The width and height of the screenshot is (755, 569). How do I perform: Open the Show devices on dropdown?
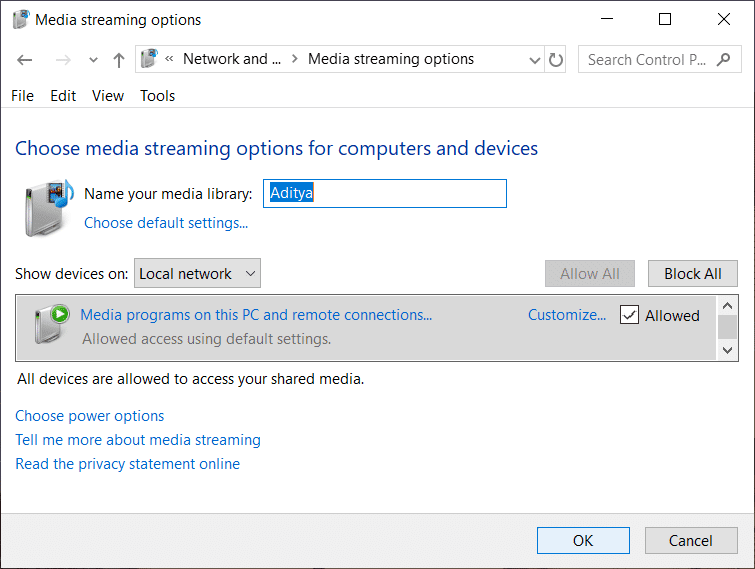[197, 273]
